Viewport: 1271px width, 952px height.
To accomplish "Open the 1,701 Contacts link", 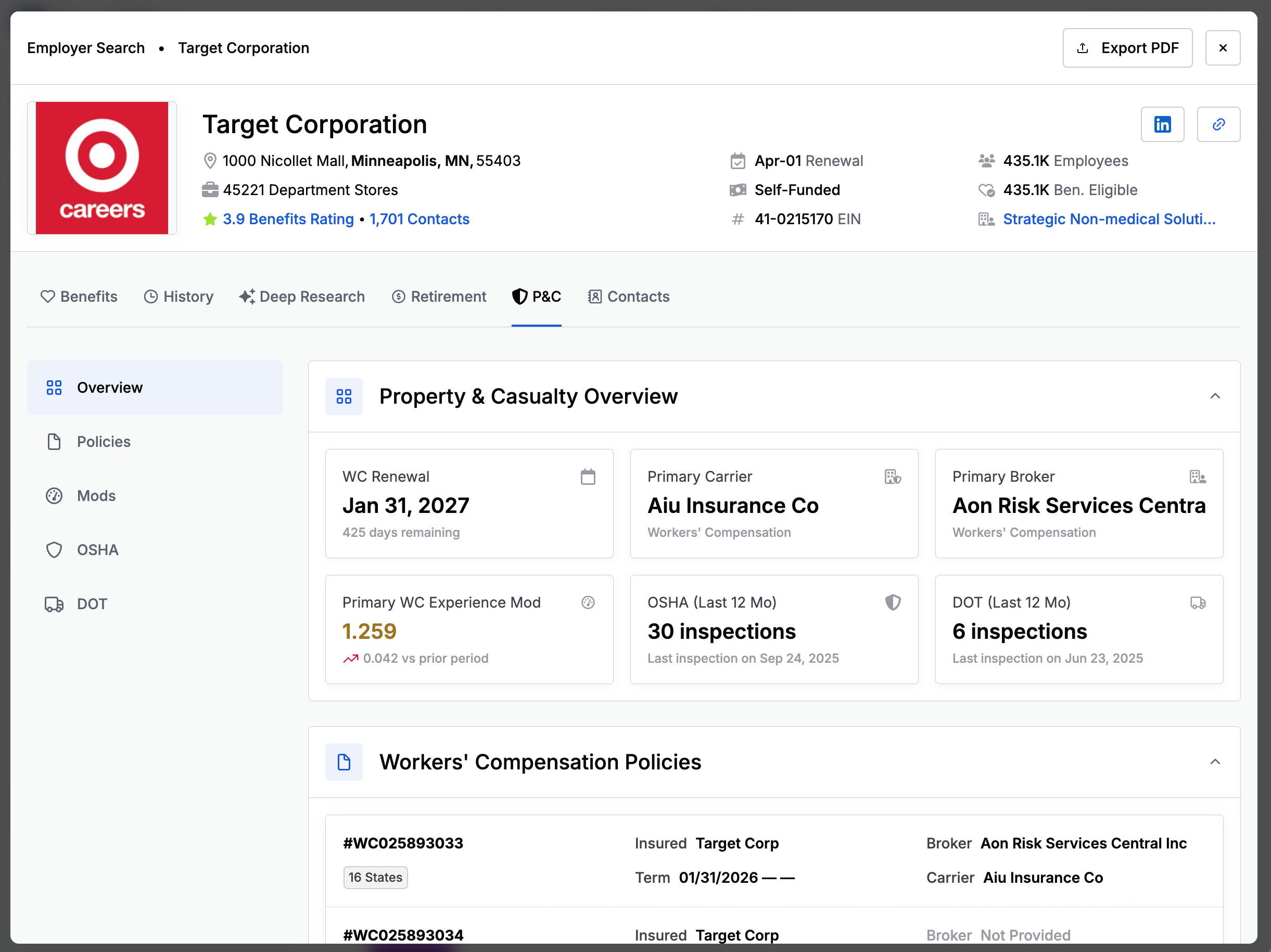I will (x=419, y=219).
